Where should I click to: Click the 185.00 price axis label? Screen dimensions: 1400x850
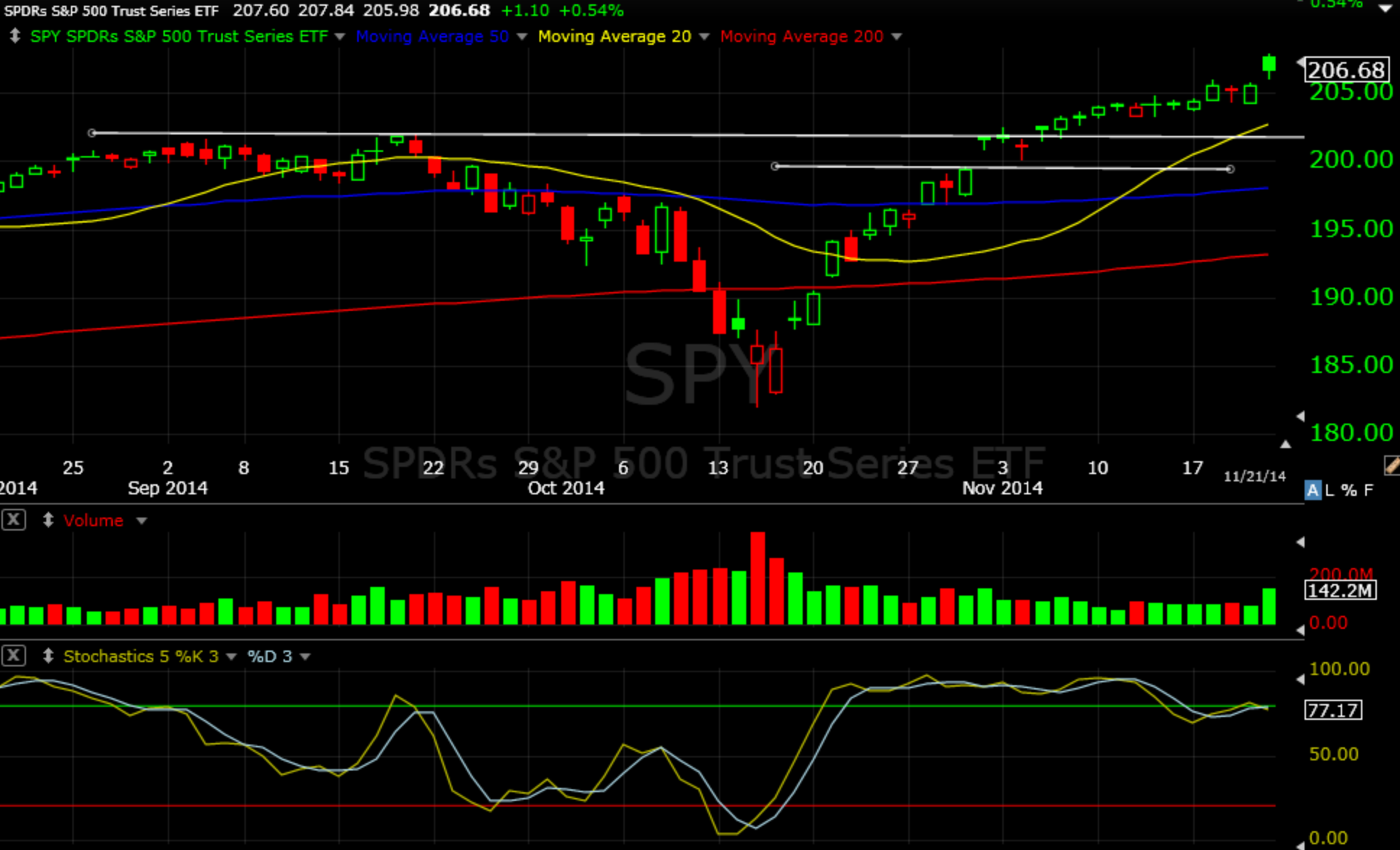[1351, 364]
